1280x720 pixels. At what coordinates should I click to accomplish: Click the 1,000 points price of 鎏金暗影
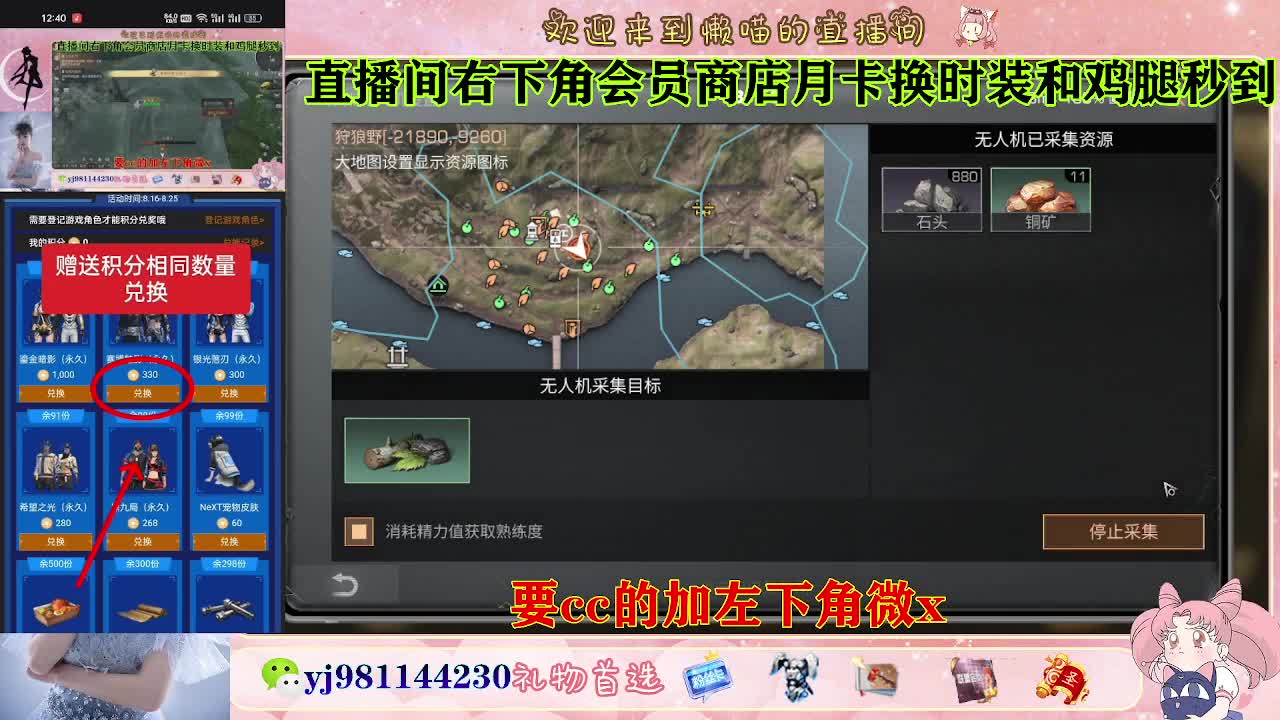click(56, 375)
